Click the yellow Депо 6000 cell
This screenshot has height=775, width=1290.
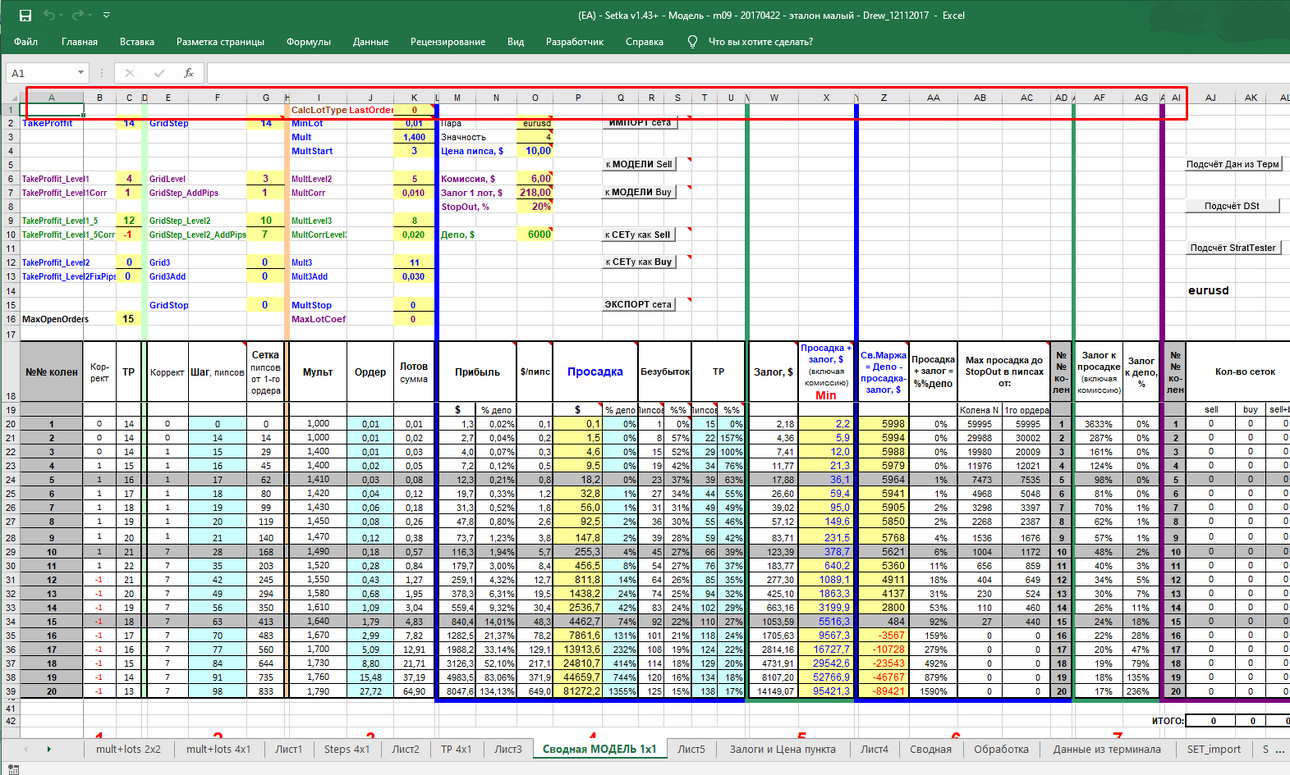[535, 234]
